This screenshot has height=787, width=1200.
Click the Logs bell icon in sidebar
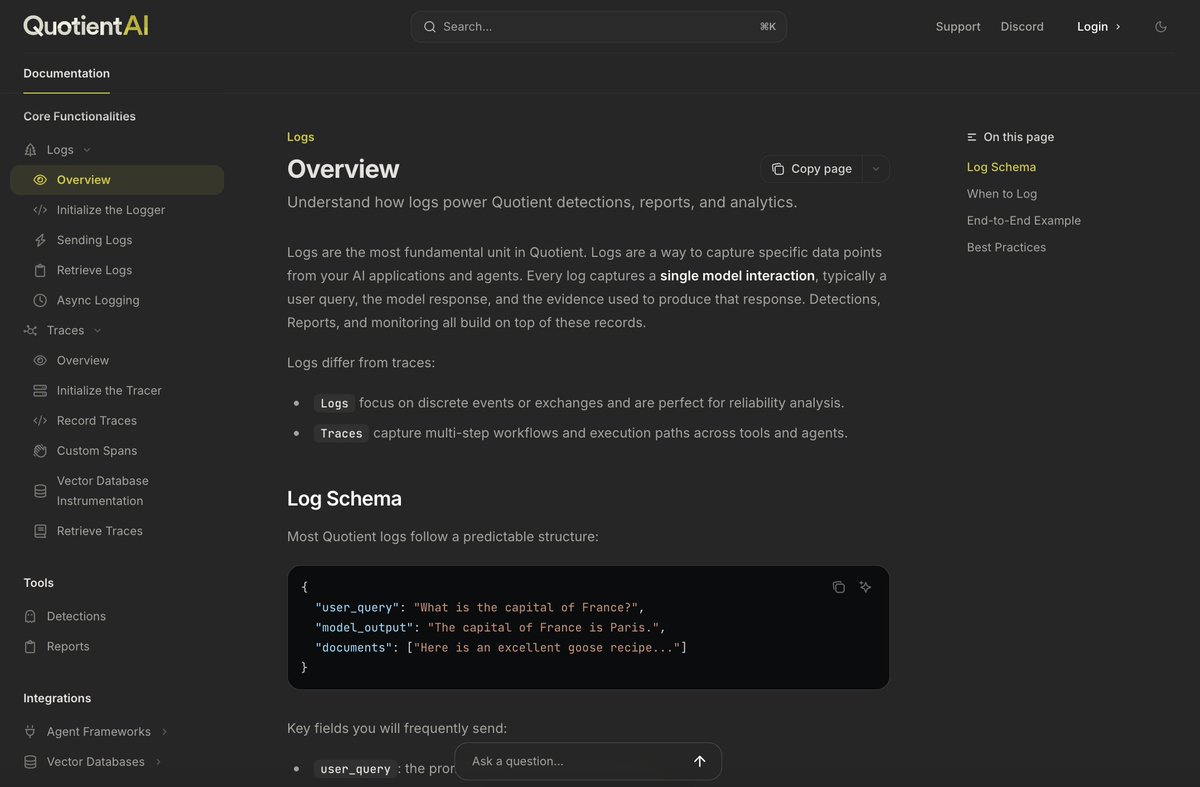point(30,150)
